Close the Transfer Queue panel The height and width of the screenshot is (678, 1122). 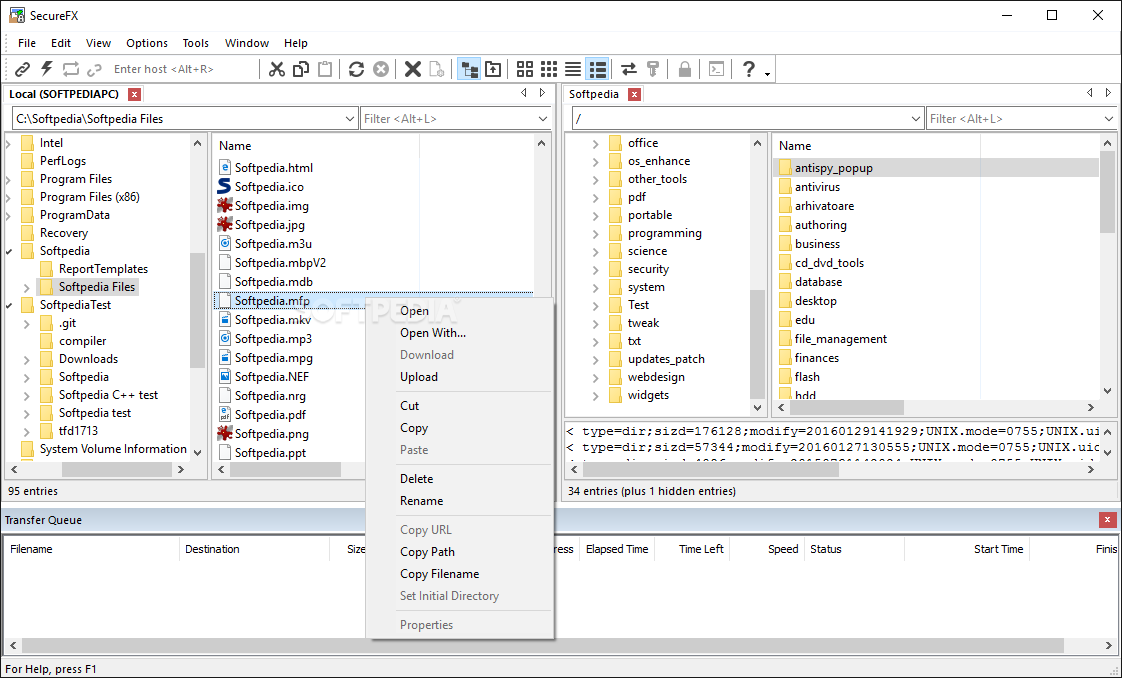pyautogui.click(x=1107, y=520)
